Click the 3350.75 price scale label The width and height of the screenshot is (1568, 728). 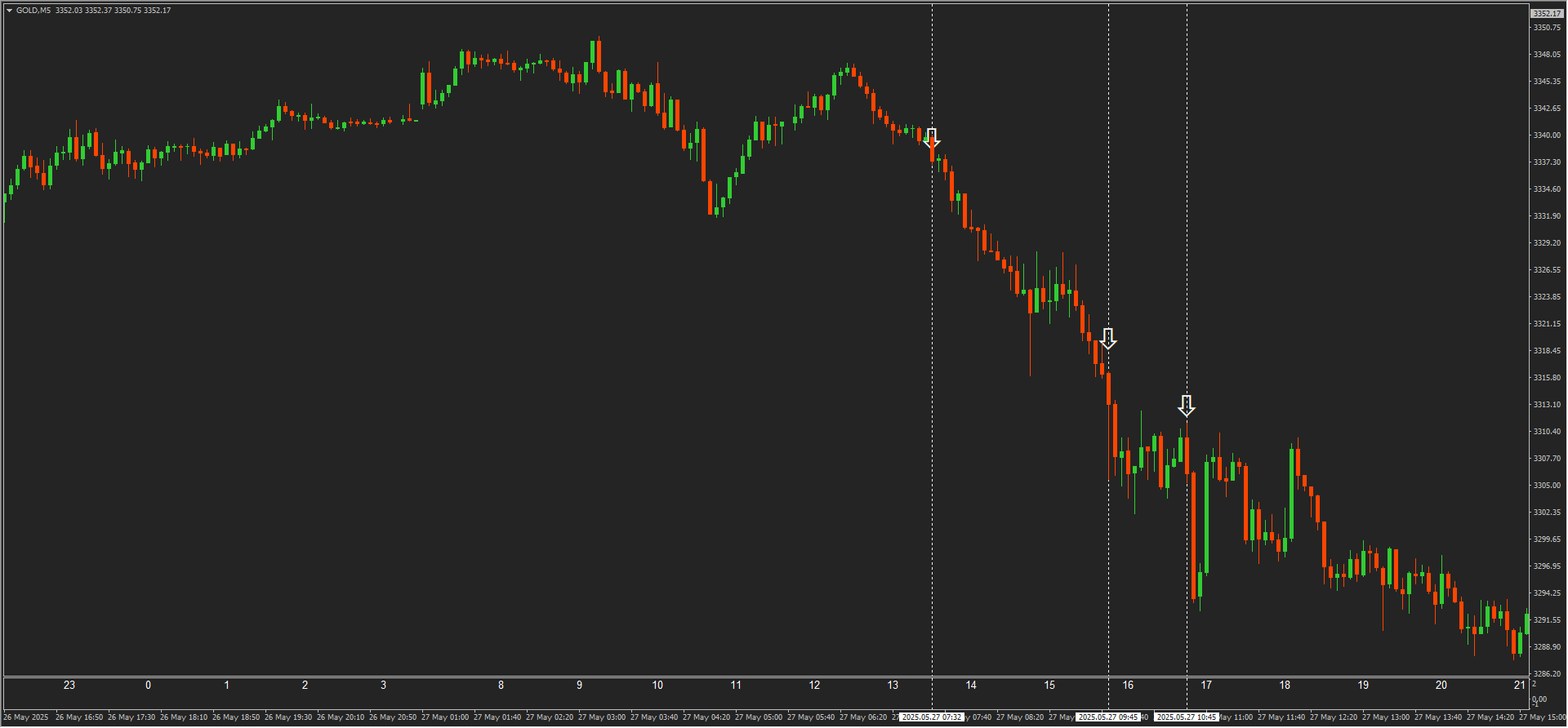tap(1547, 28)
